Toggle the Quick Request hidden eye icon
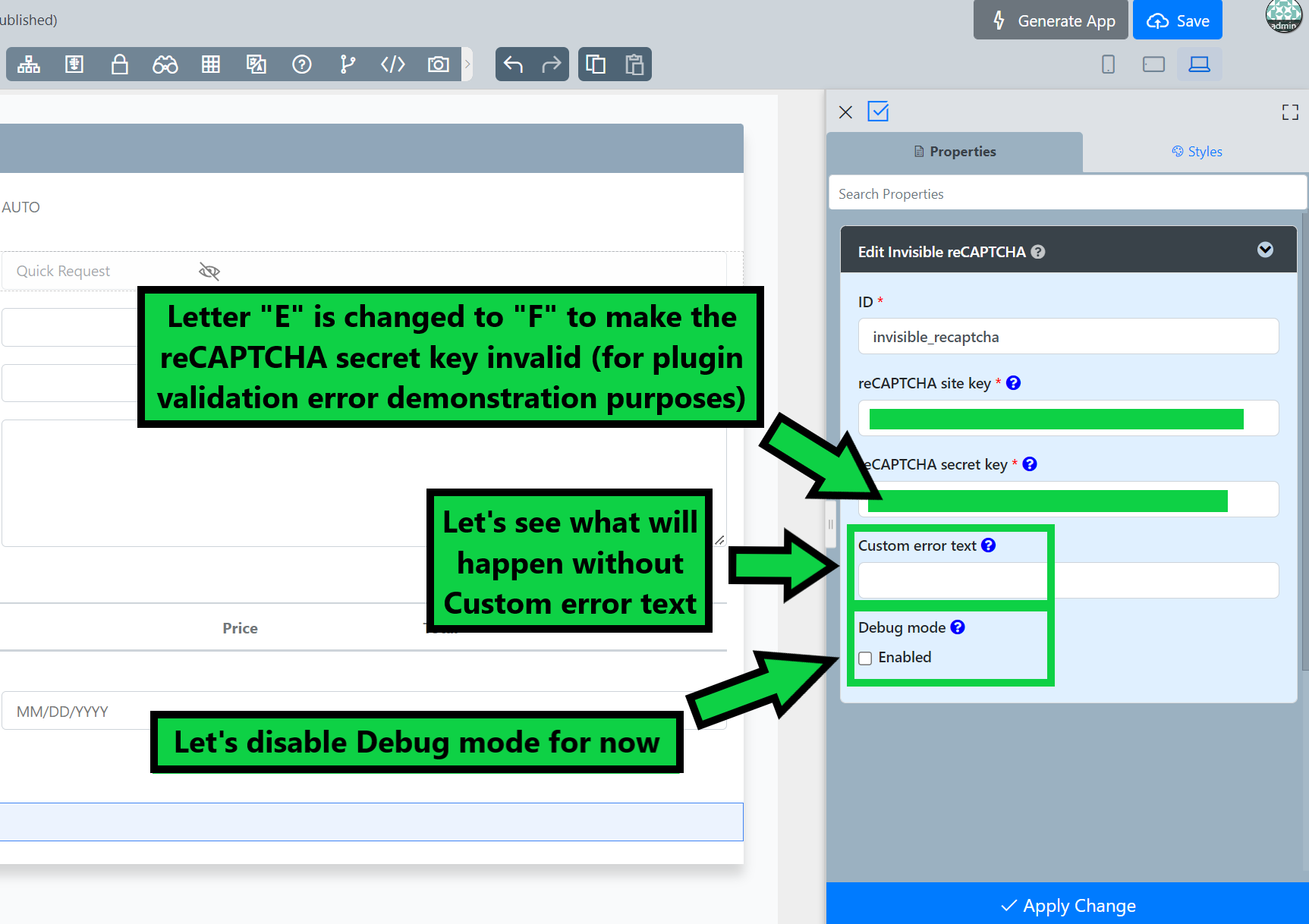The width and height of the screenshot is (1309, 924). click(209, 272)
